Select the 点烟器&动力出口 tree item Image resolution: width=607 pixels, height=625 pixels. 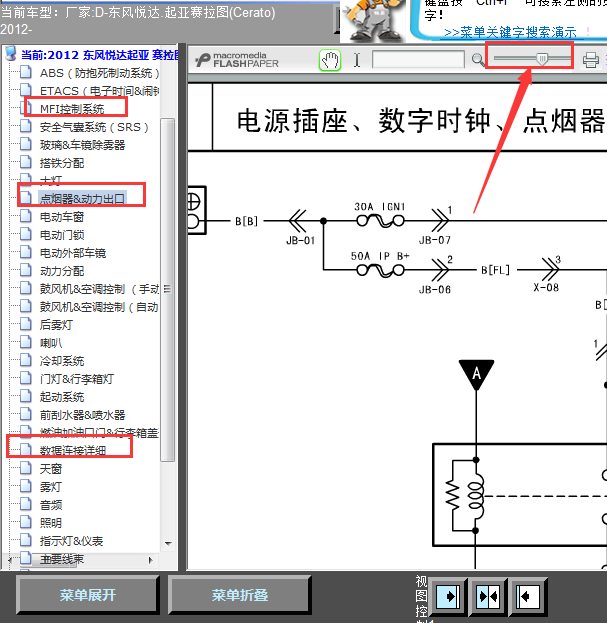point(83,199)
